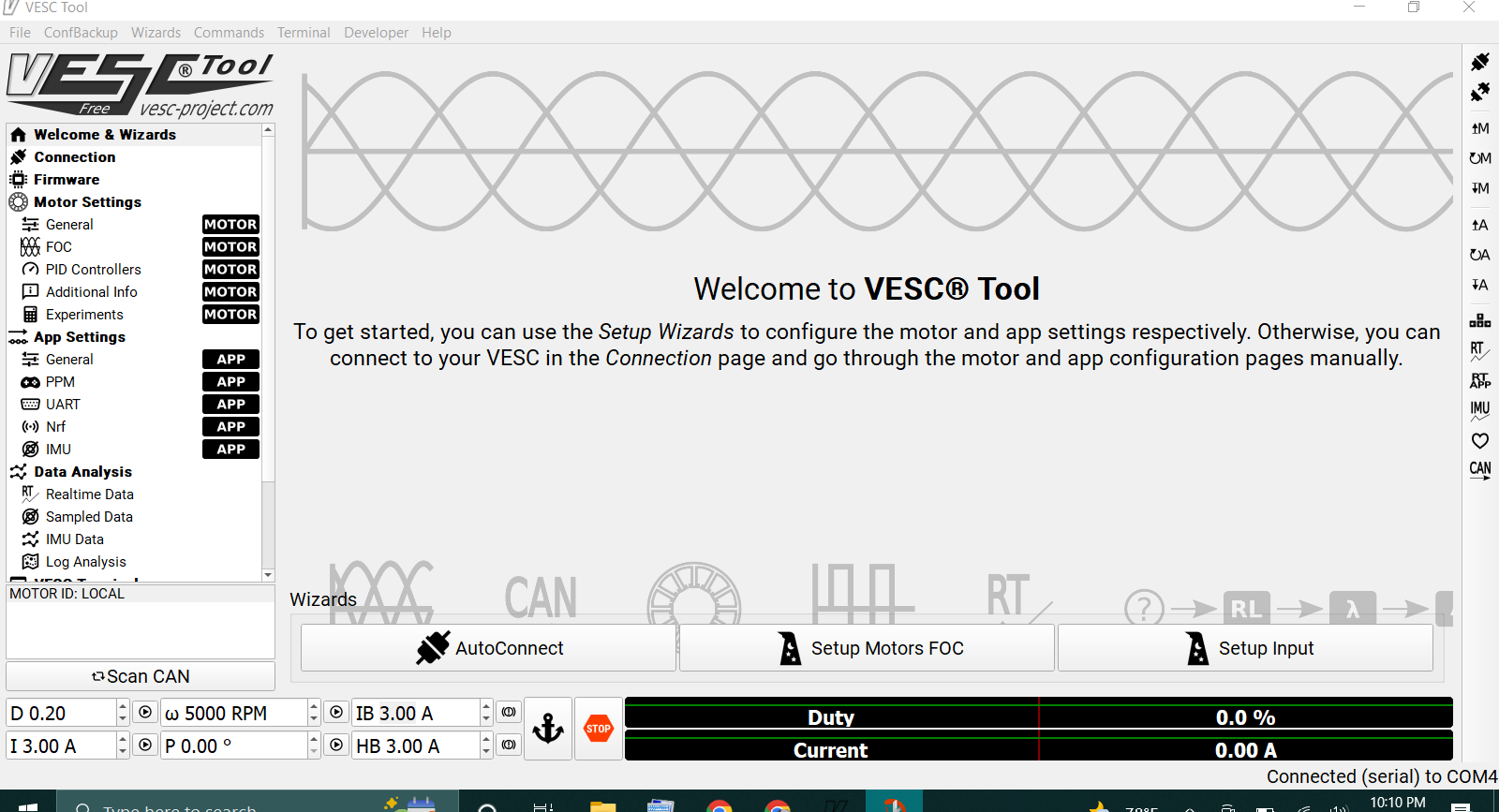Open Realtime Data page
Image resolution: width=1499 pixels, height=812 pixels.
tap(135, 495)
